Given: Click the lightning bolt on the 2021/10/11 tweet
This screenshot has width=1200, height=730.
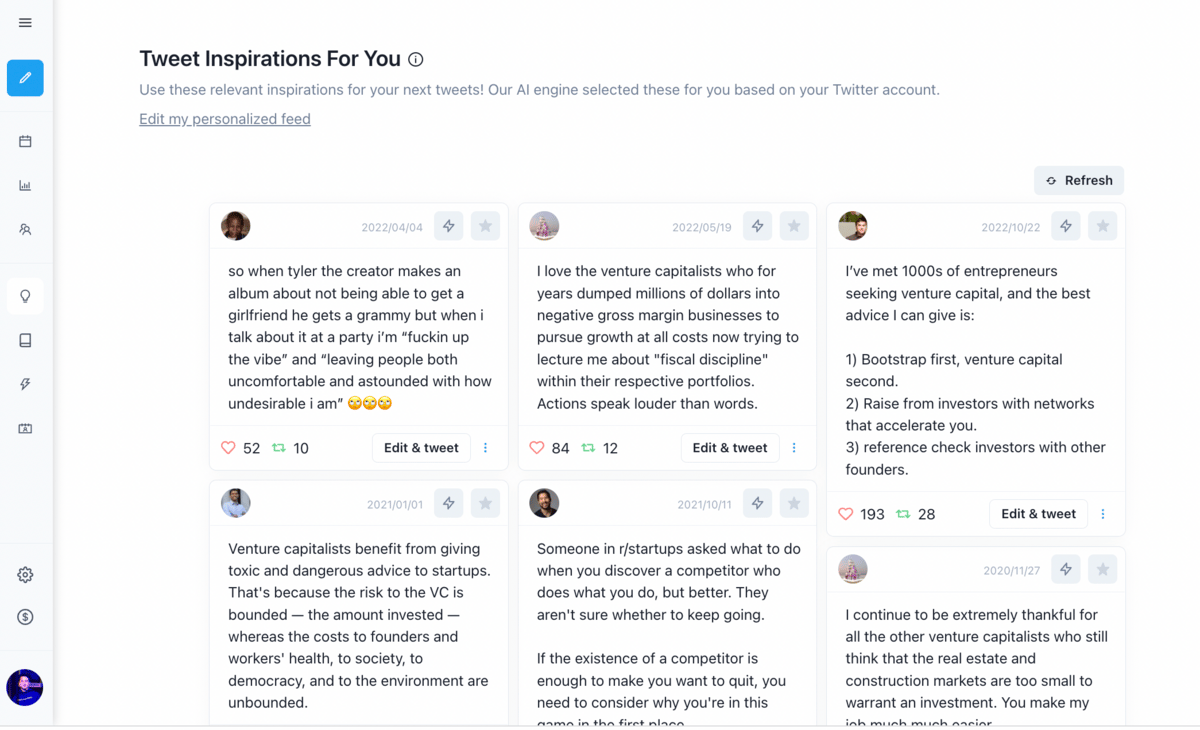Looking at the screenshot, I should [757, 504].
